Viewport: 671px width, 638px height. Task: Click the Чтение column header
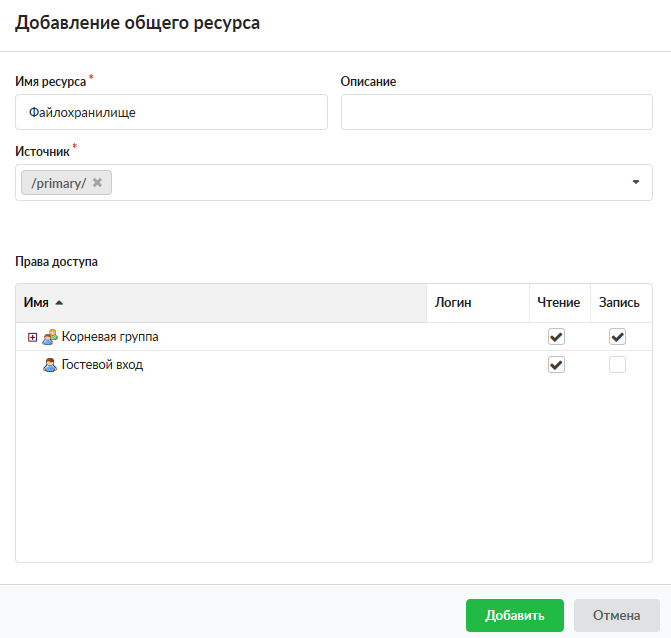(558, 302)
